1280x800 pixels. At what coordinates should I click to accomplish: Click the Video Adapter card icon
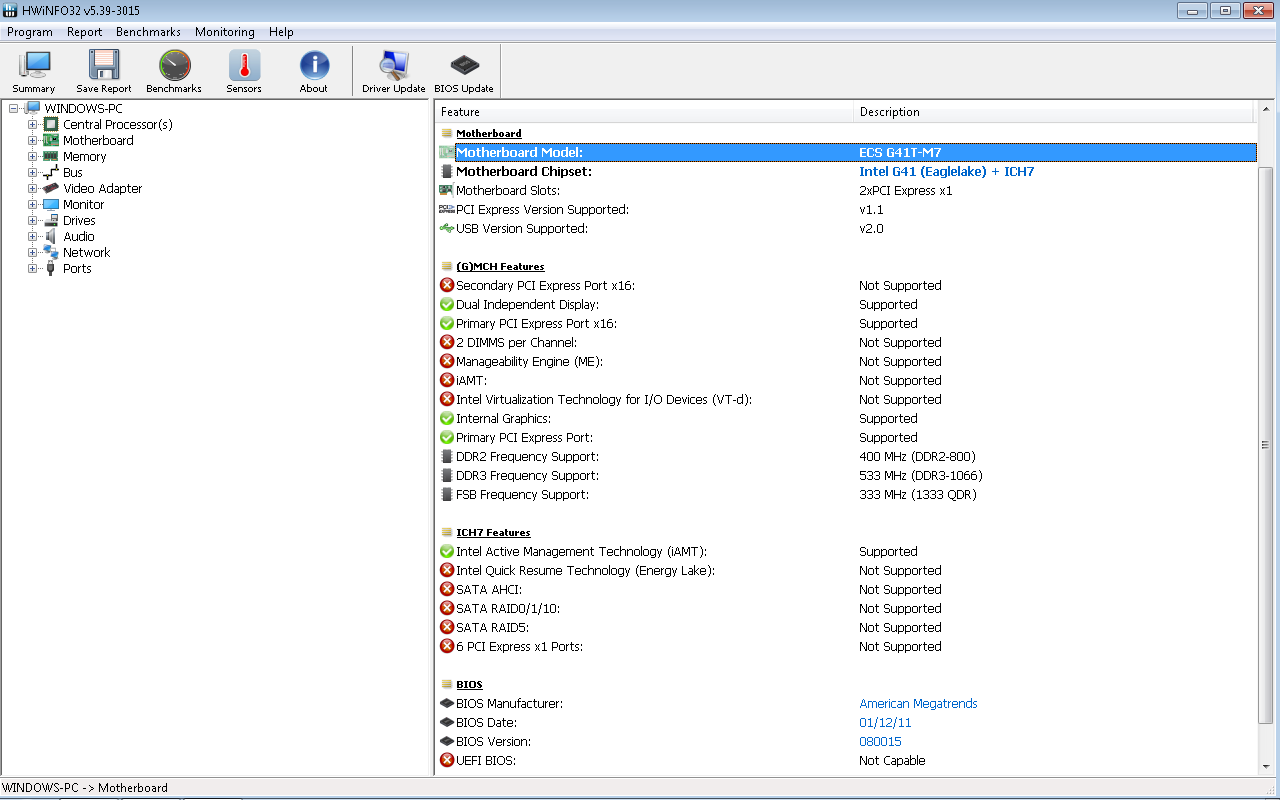(x=51, y=188)
